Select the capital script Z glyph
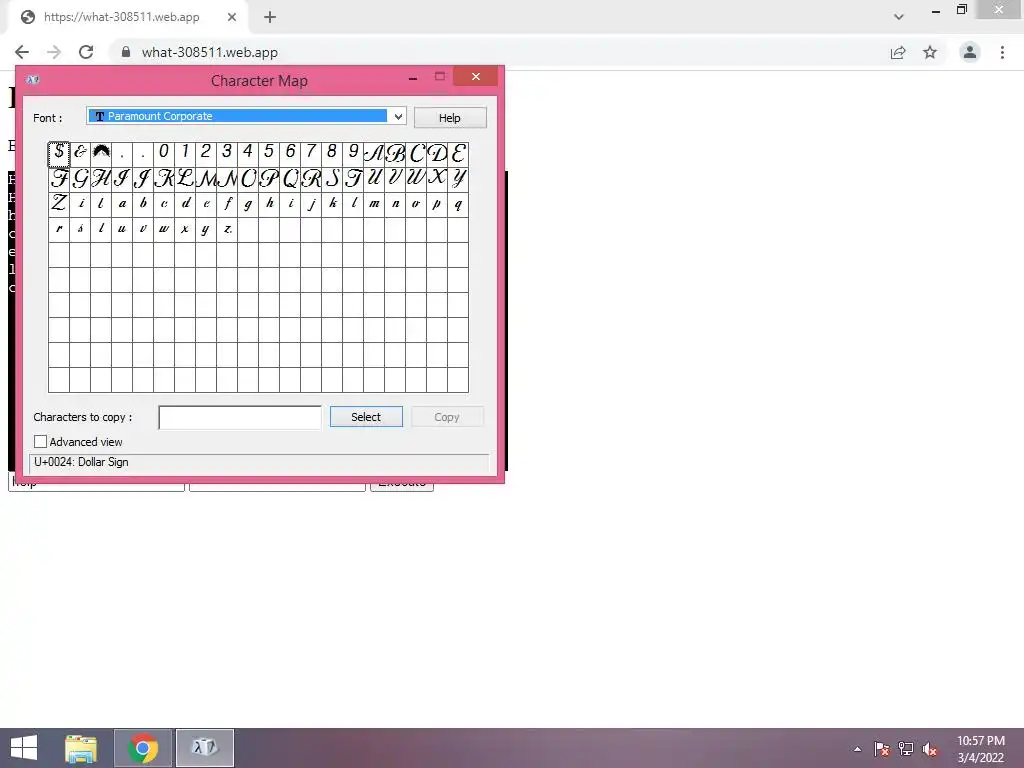The width and height of the screenshot is (1024, 768). click(x=59, y=204)
